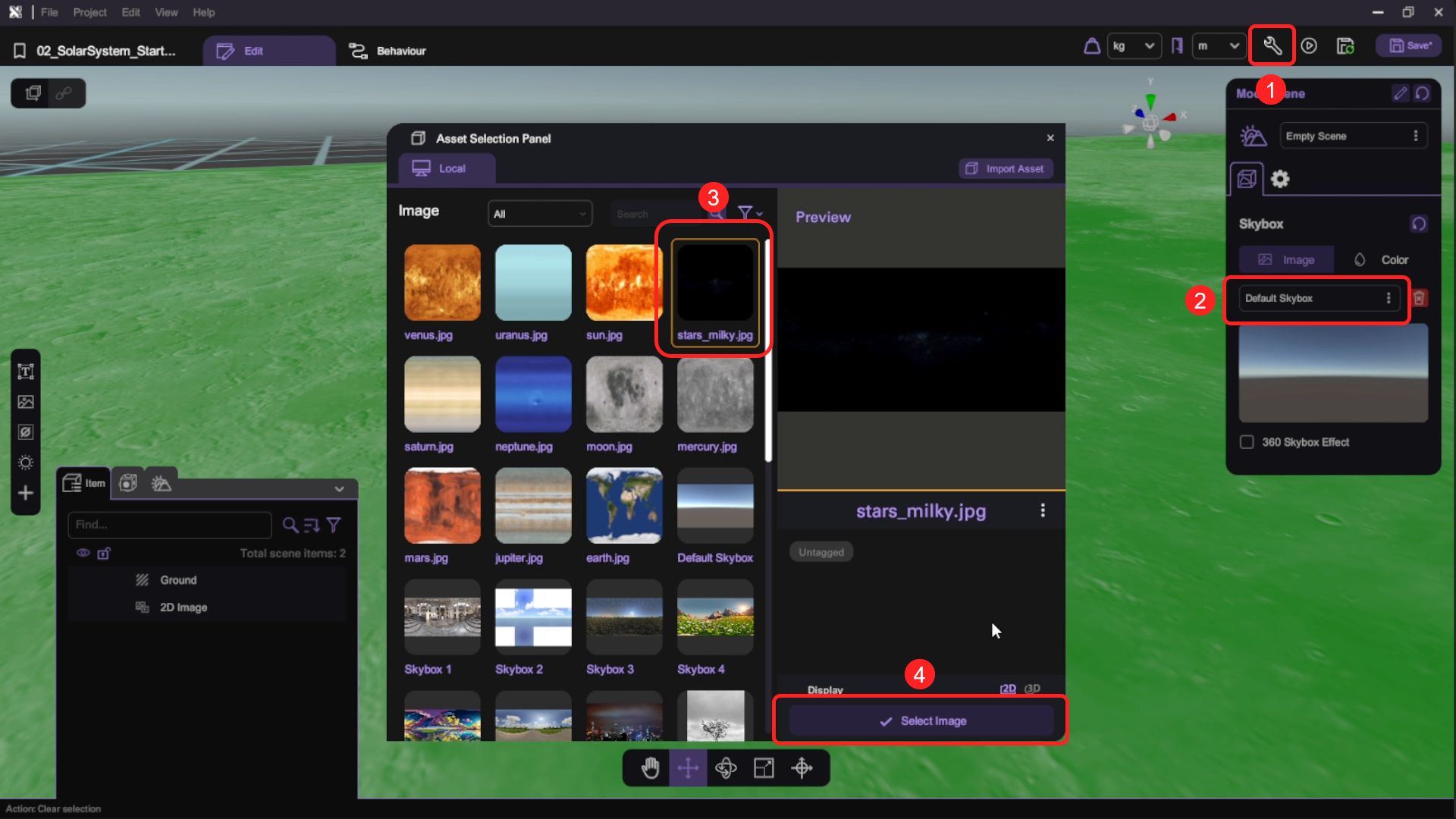Delete the skybox using the red trash icon
1456x819 pixels.
coord(1419,298)
